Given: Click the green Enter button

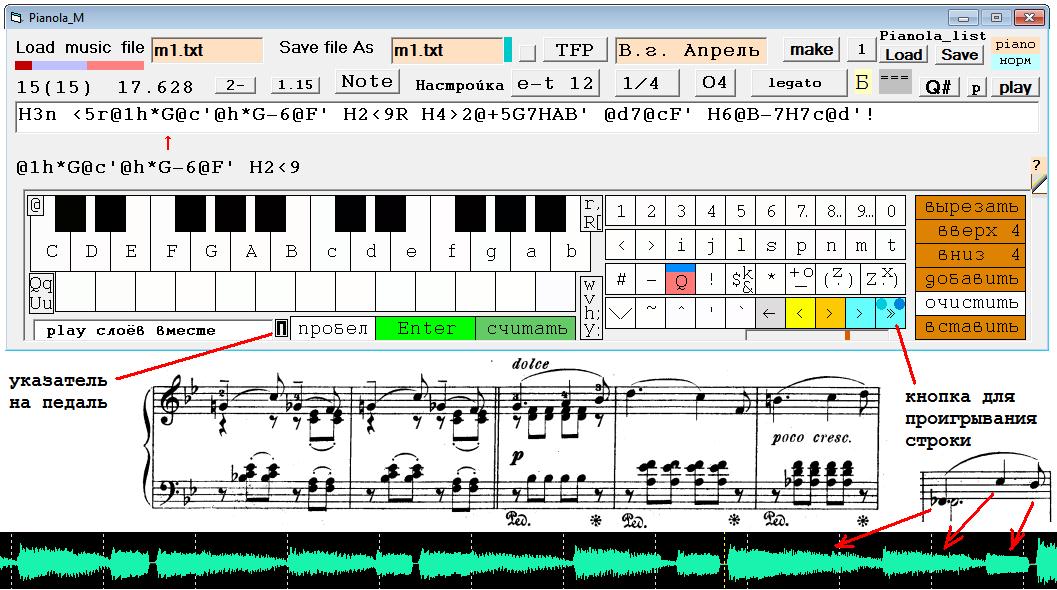Looking at the screenshot, I should (x=426, y=328).
